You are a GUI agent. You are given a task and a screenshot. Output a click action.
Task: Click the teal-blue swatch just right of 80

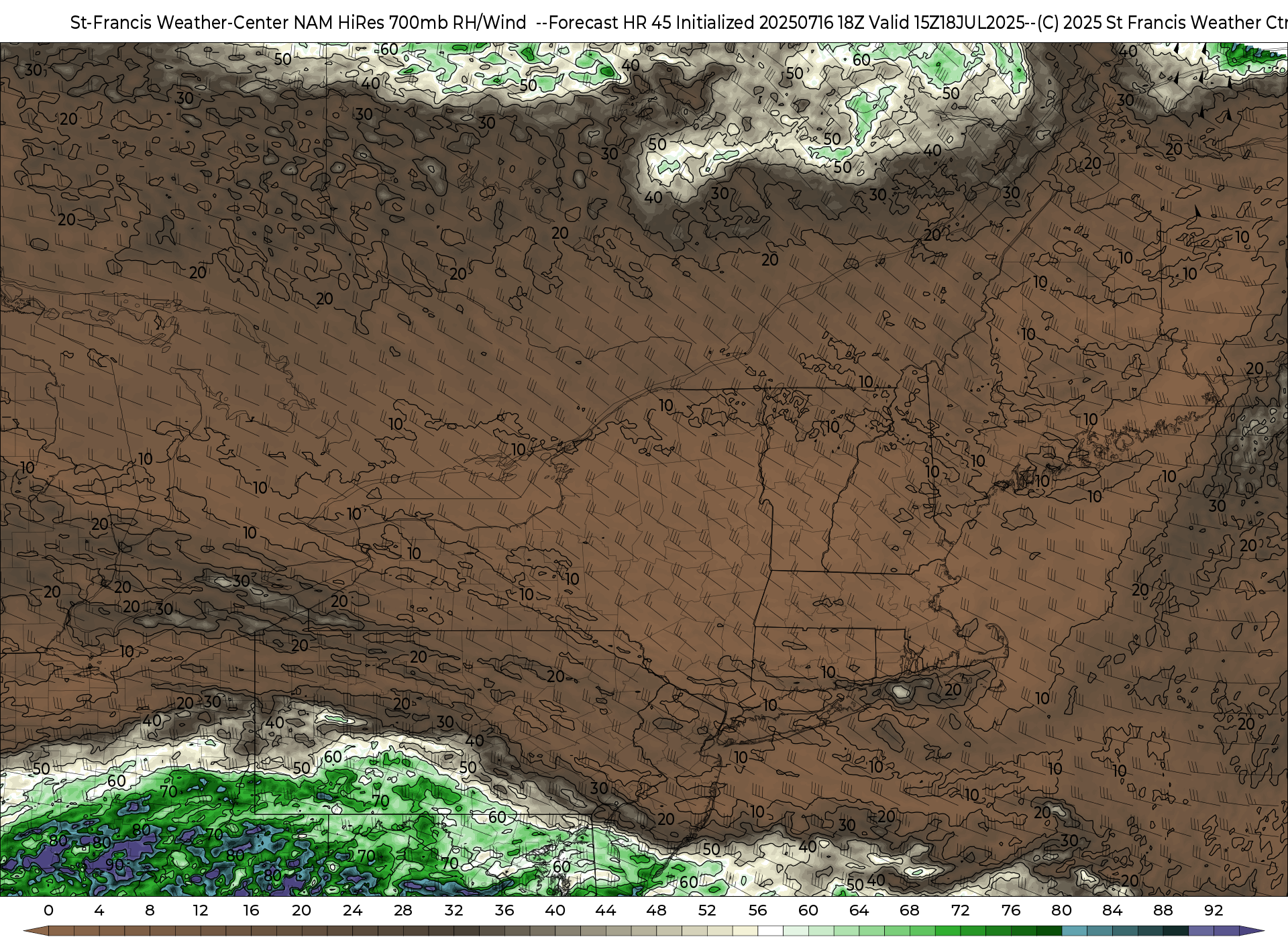point(1074,932)
